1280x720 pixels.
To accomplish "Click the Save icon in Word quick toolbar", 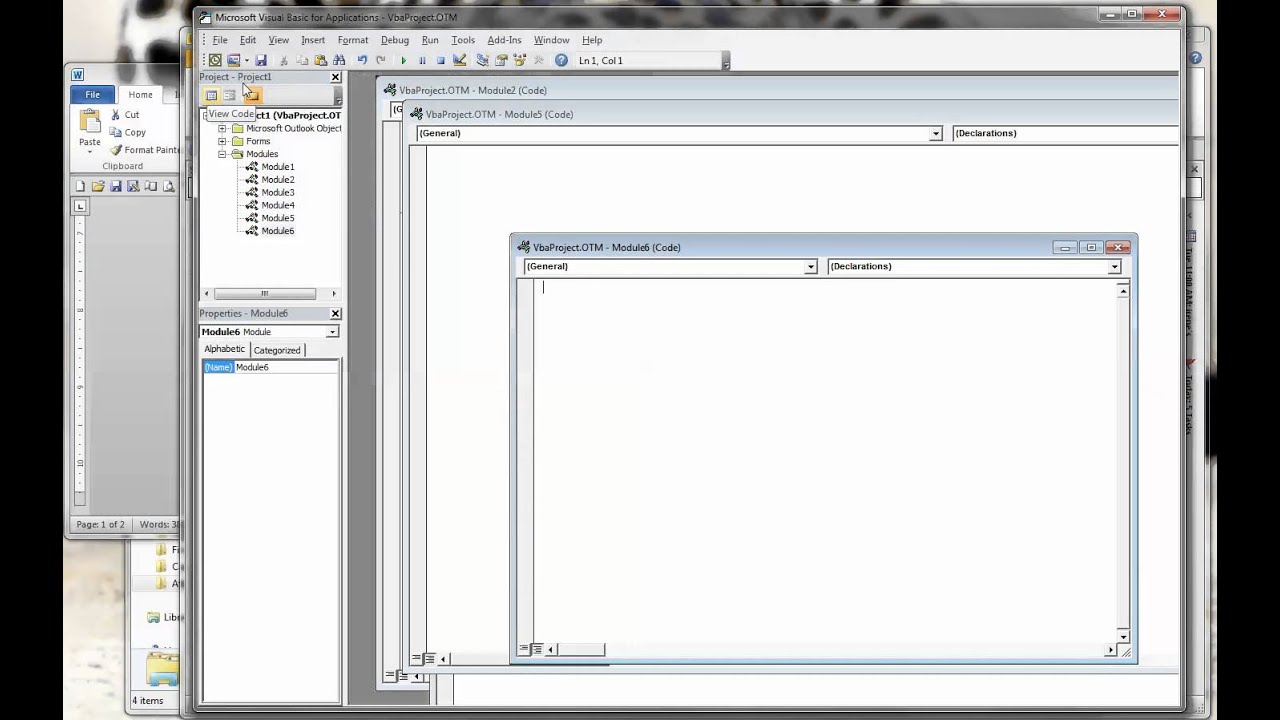I will (116, 186).
